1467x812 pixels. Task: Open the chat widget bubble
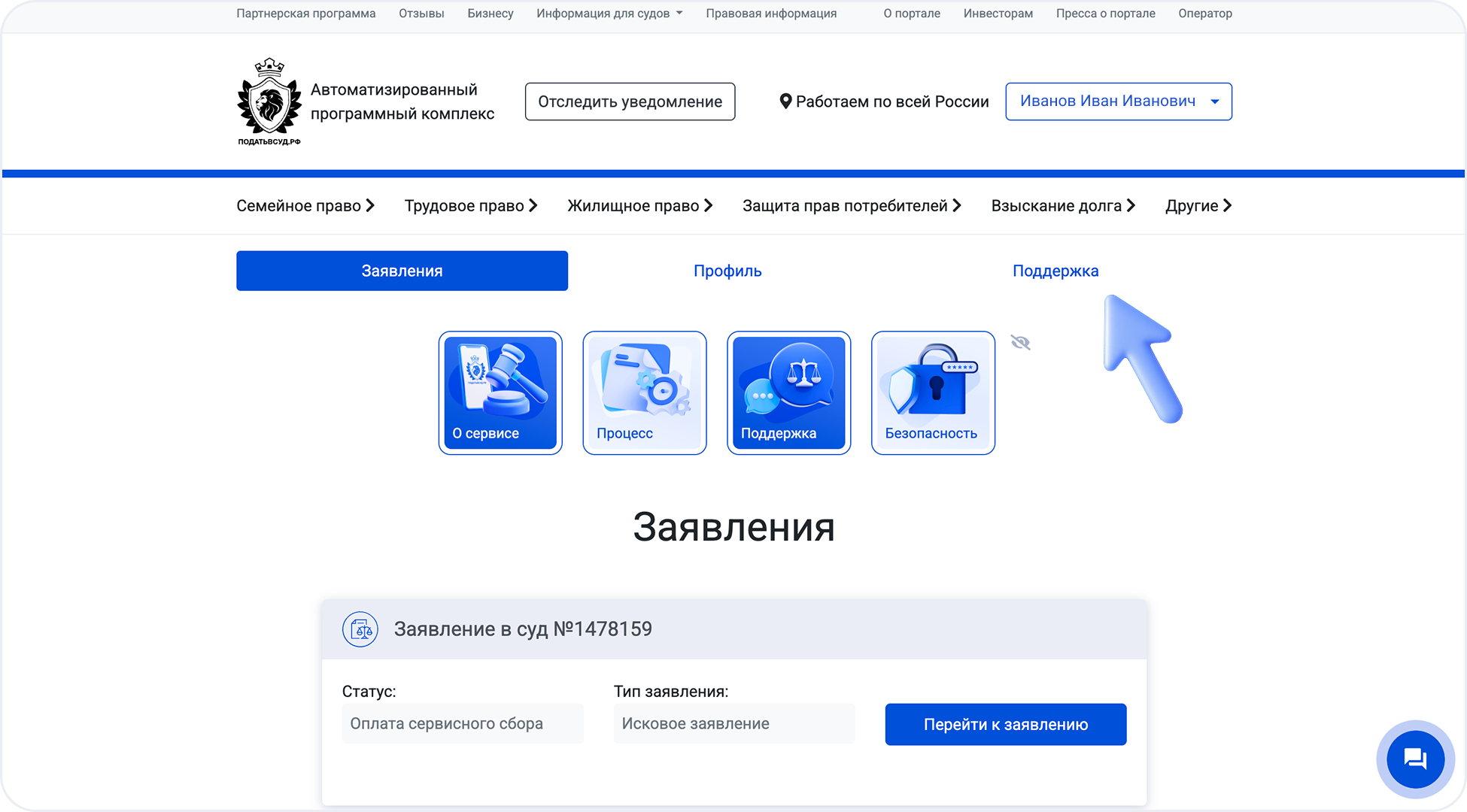(1415, 759)
